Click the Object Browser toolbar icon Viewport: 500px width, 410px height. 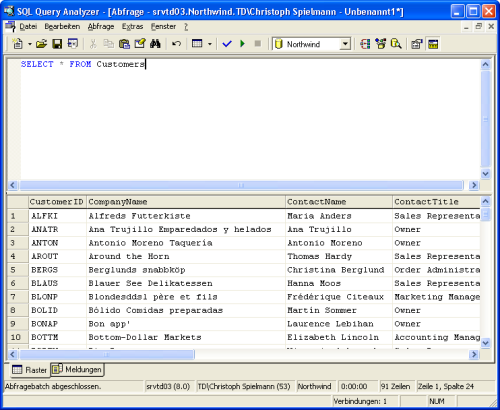(x=381, y=44)
